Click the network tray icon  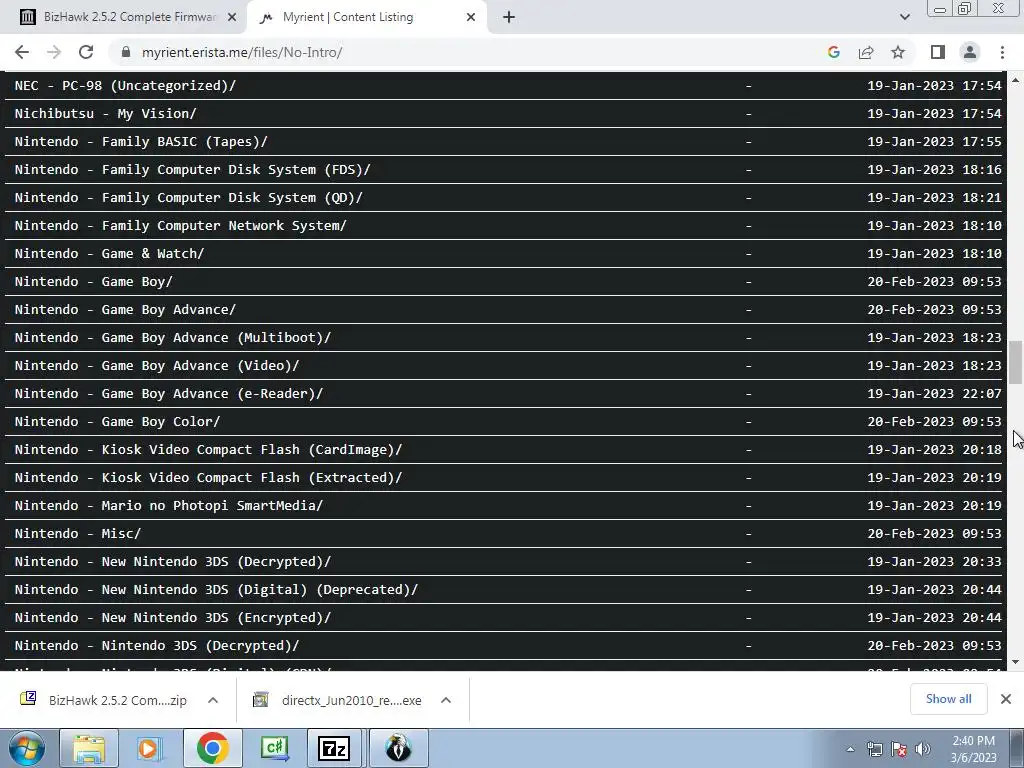[x=874, y=749]
